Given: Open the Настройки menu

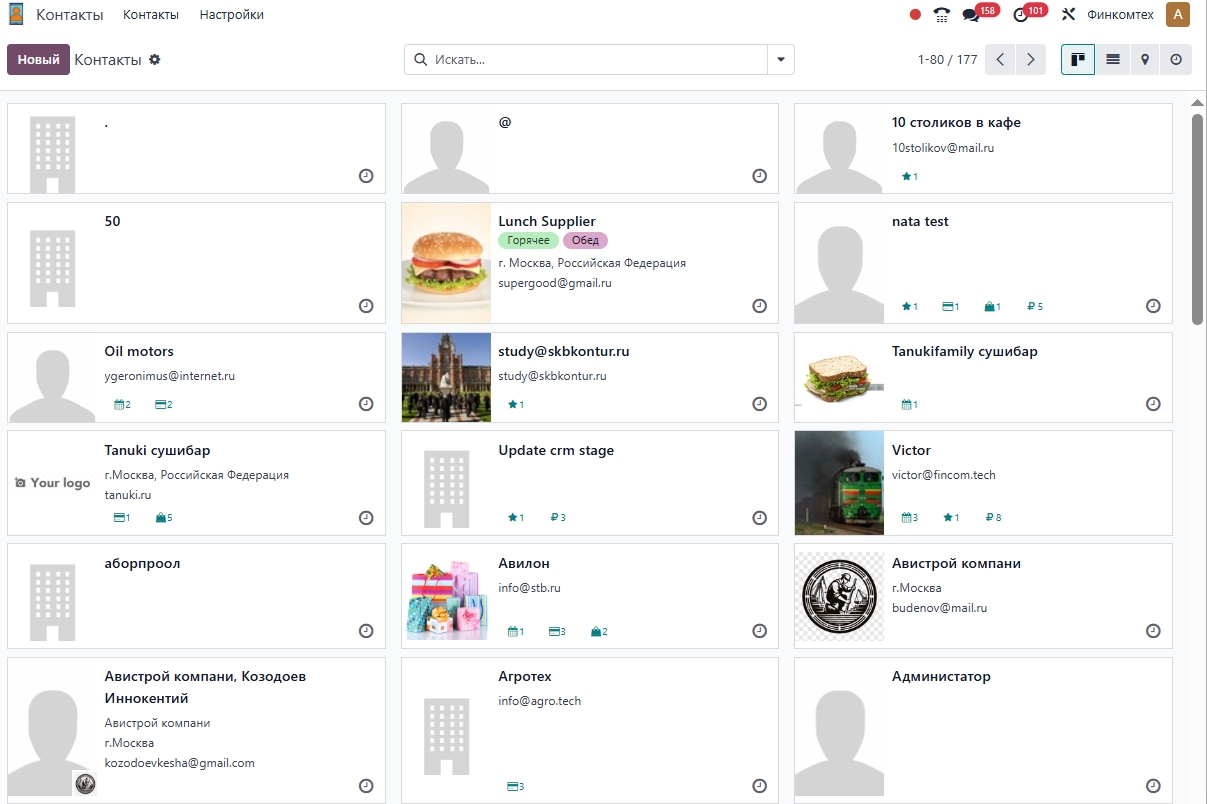Looking at the screenshot, I should [231, 15].
